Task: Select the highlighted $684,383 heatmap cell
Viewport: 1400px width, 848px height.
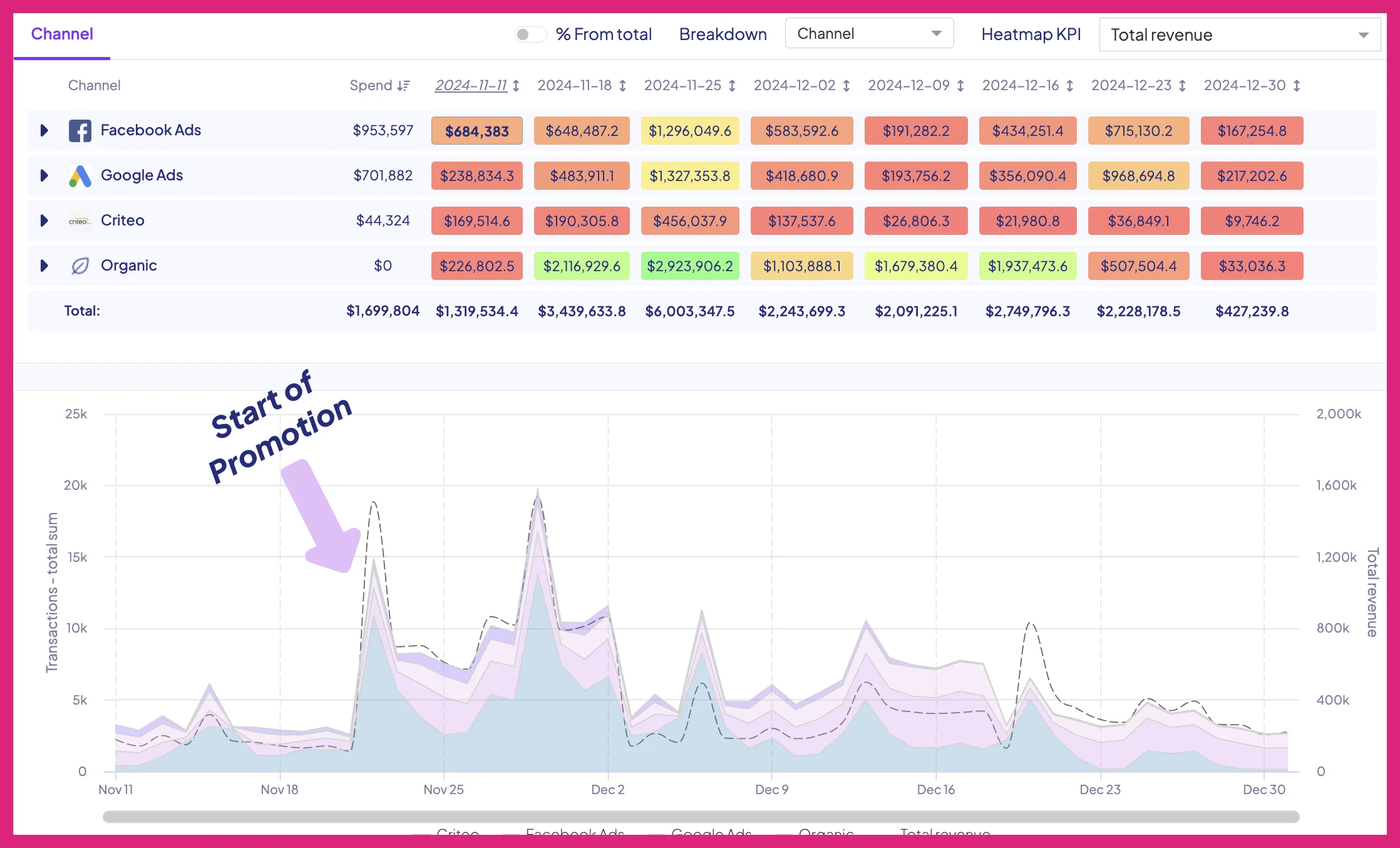Action: click(476, 131)
